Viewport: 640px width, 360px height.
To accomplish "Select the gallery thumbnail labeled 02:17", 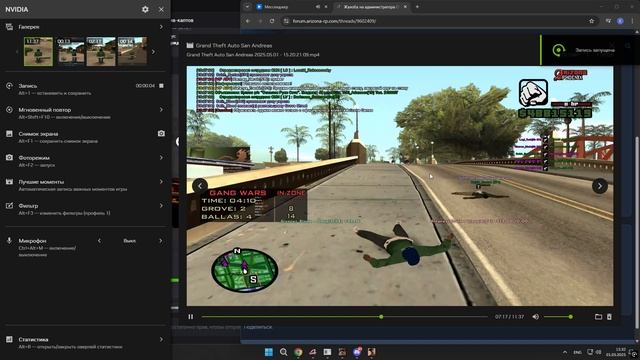I will point(101,51).
